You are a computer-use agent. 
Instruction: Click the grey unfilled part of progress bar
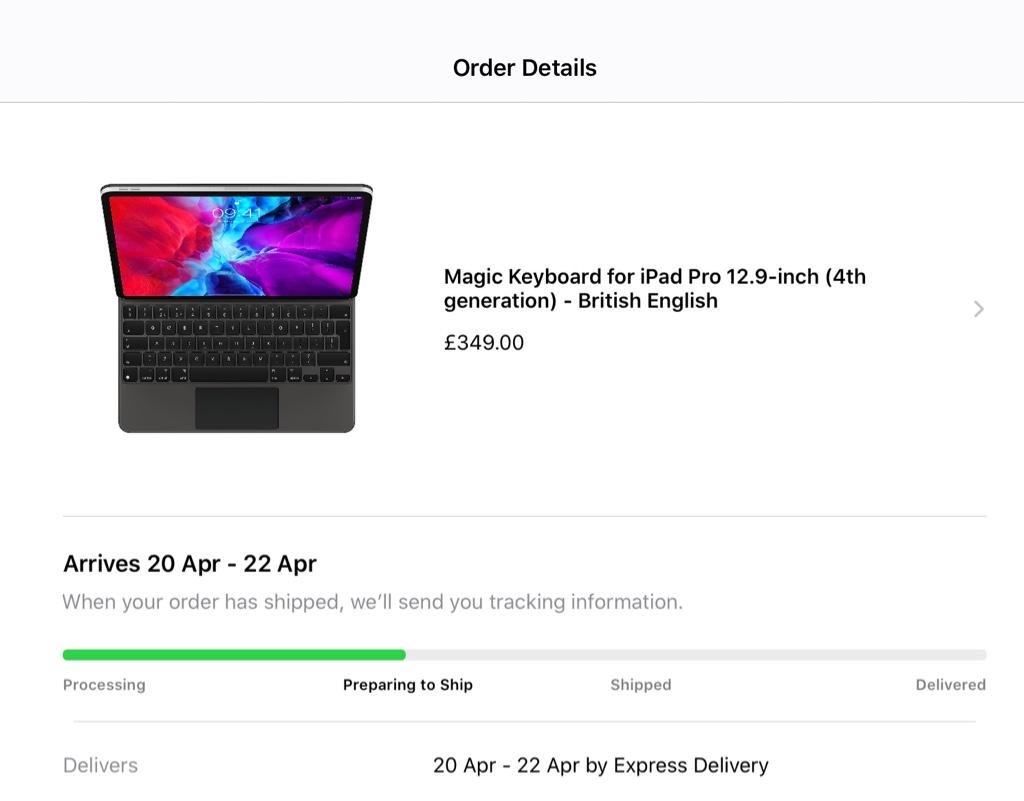[x=695, y=655]
